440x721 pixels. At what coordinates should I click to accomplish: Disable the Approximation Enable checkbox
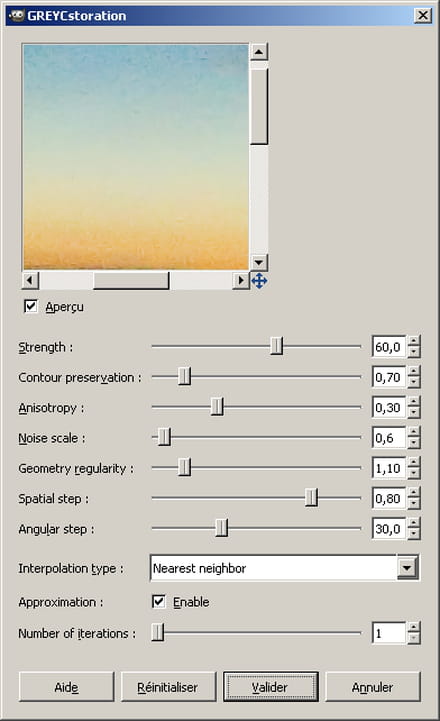tap(159, 601)
